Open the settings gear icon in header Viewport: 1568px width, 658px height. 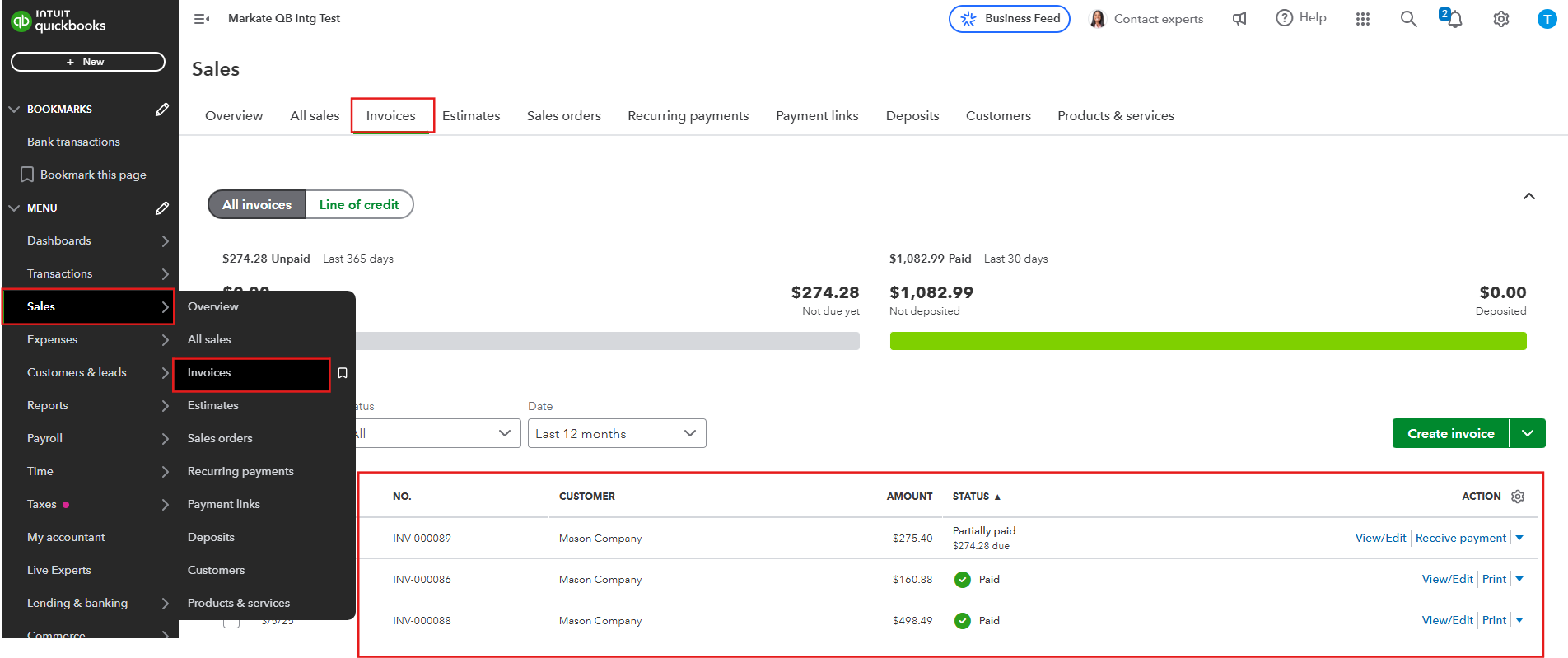[x=1501, y=19]
